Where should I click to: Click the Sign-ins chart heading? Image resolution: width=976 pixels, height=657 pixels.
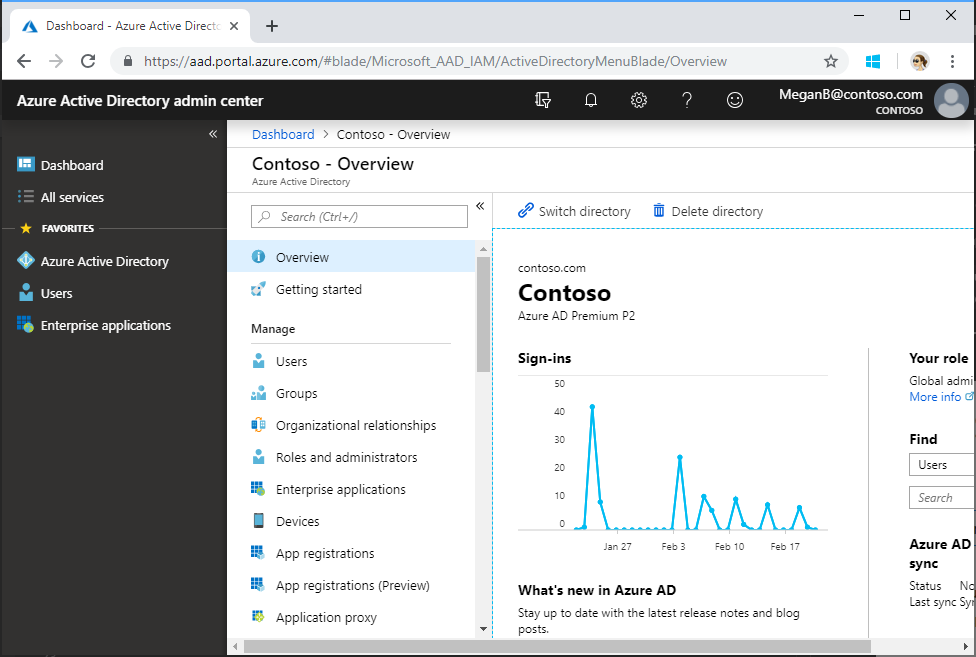(x=544, y=358)
